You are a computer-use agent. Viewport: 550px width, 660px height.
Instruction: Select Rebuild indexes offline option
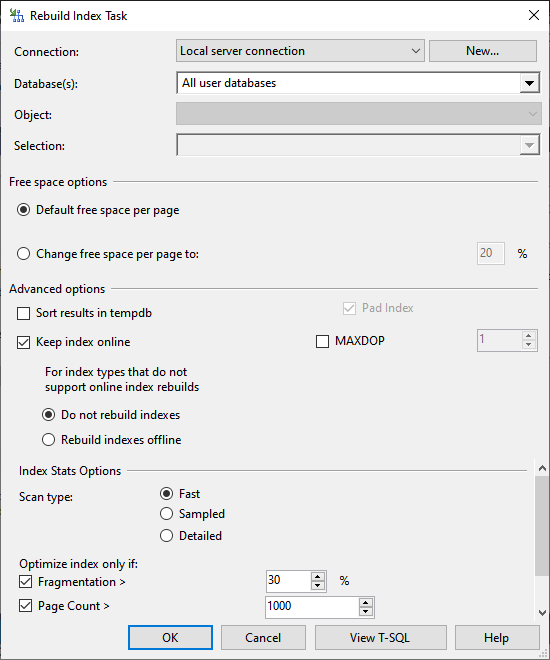(48, 440)
